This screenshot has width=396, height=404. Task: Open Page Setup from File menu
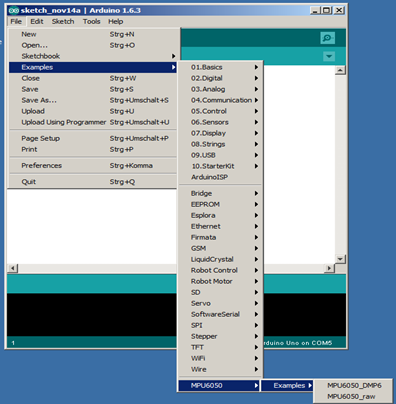coord(93,138)
